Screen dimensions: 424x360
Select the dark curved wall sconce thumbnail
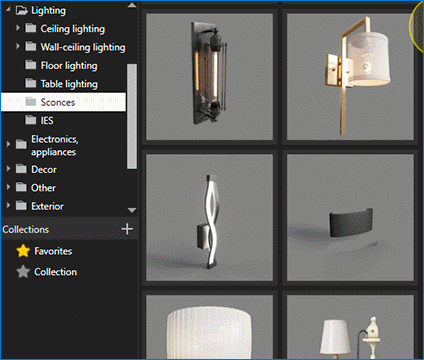point(350,217)
